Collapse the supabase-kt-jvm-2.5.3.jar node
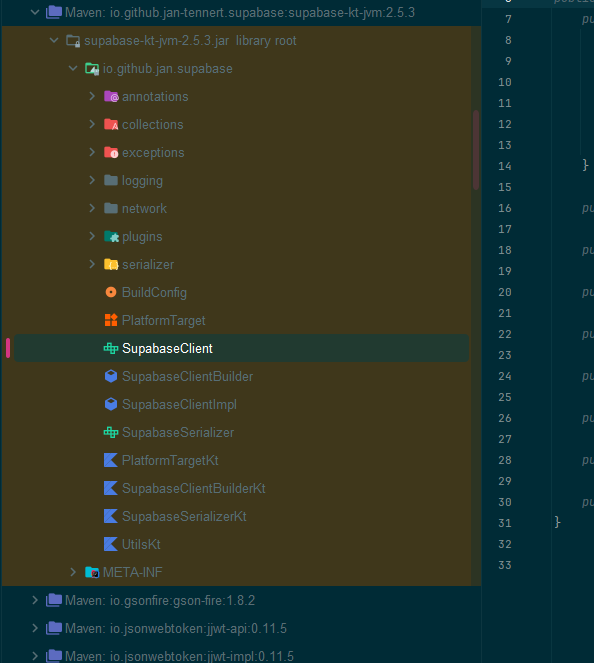 [54, 40]
